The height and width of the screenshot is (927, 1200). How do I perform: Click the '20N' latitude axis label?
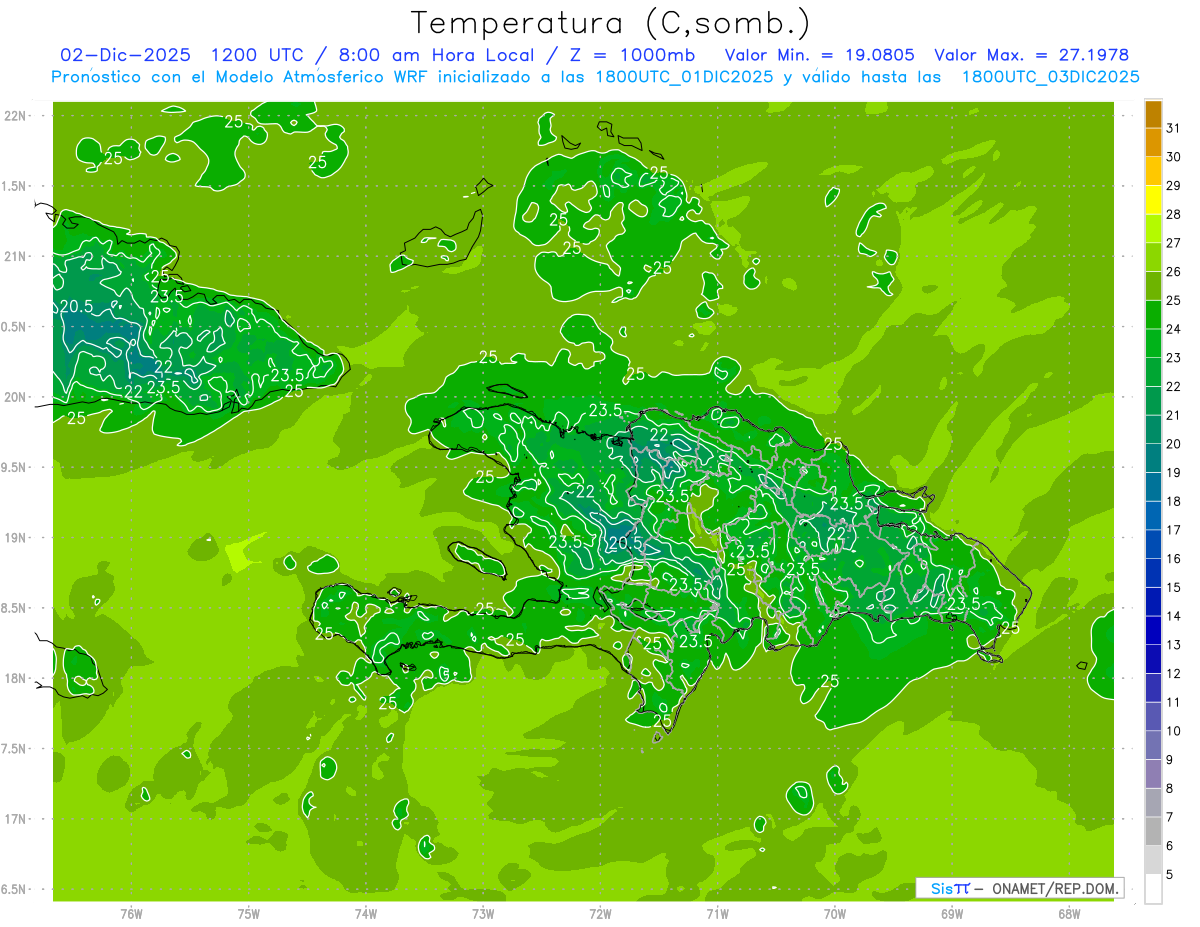[x=15, y=397]
